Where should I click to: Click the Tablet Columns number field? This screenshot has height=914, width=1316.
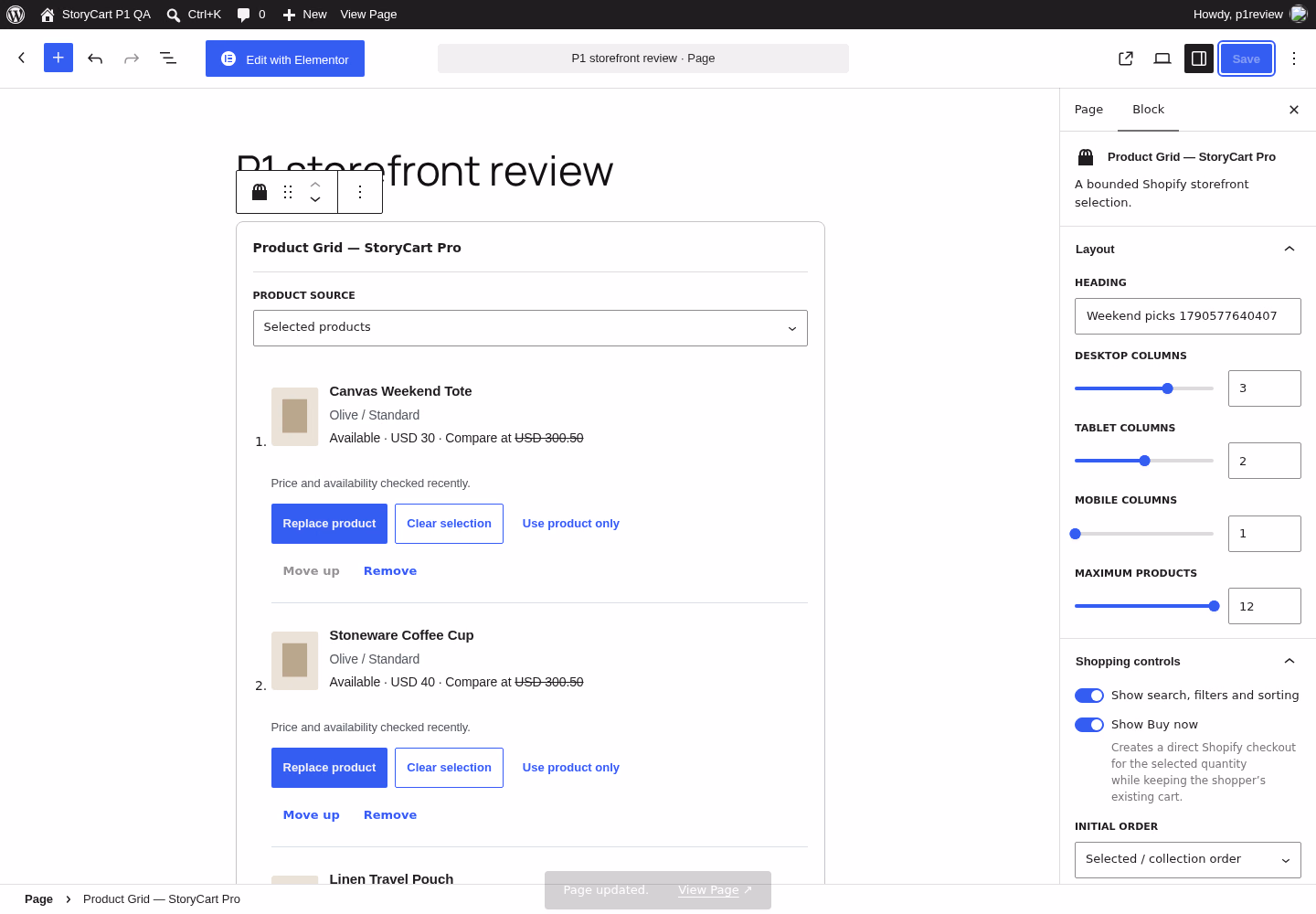pos(1265,461)
